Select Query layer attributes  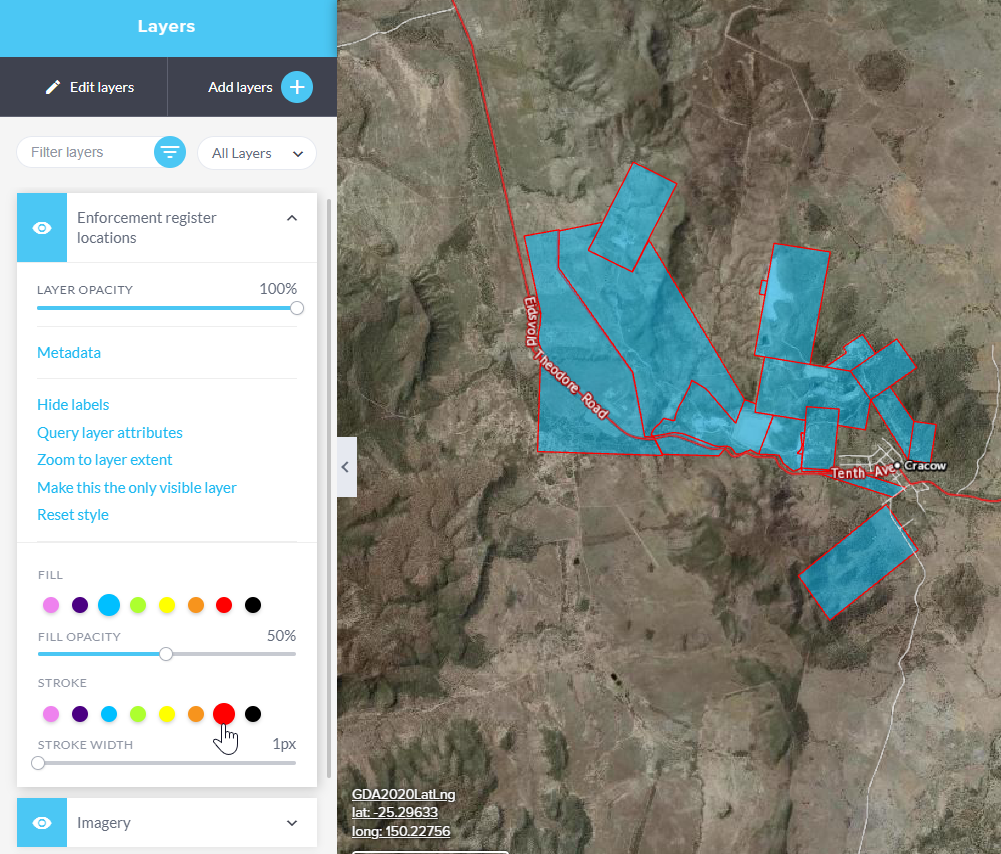(x=110, y=433)
